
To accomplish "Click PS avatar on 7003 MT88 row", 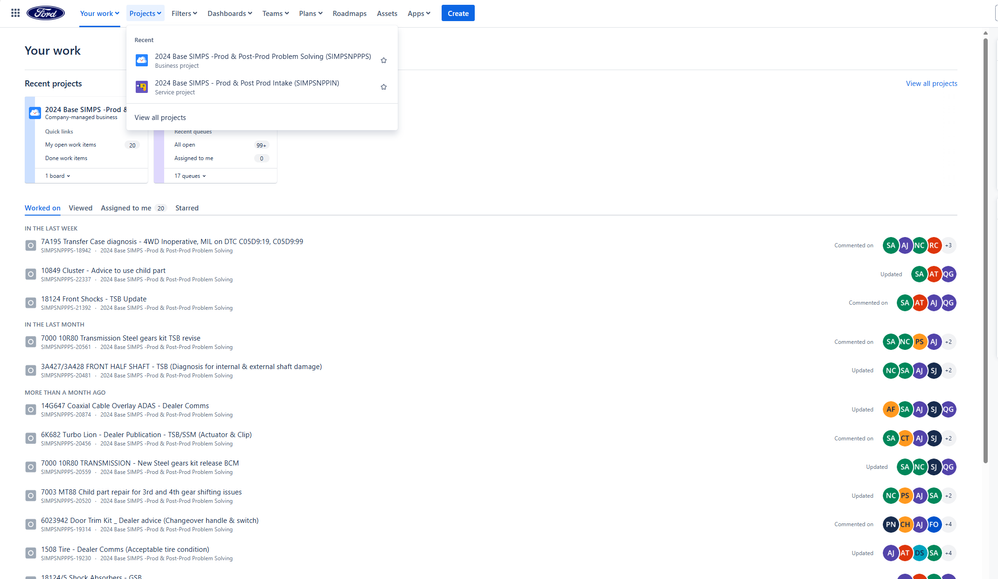I will 905,496.
